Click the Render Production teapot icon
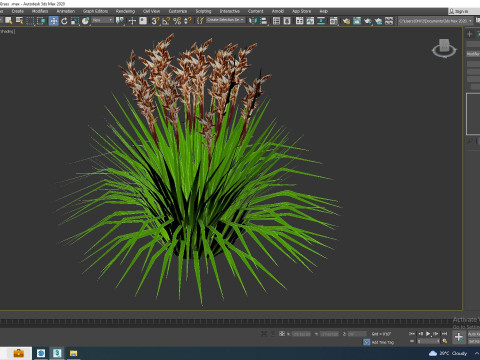480x360 pixels. click(368, 21)
